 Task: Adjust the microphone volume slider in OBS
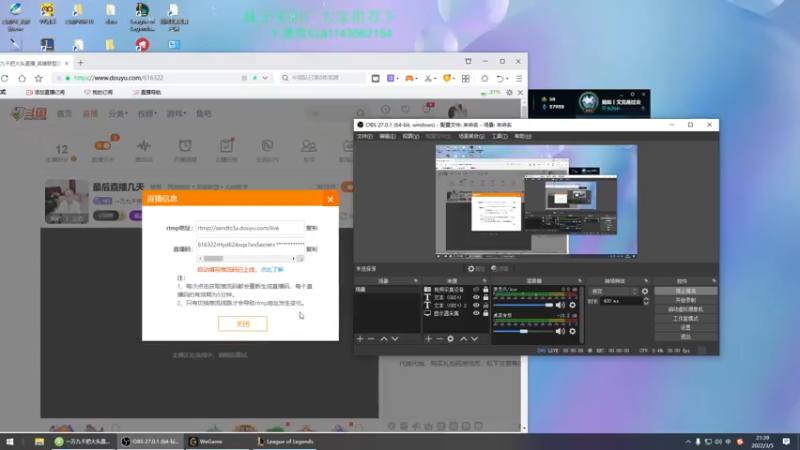523,305
